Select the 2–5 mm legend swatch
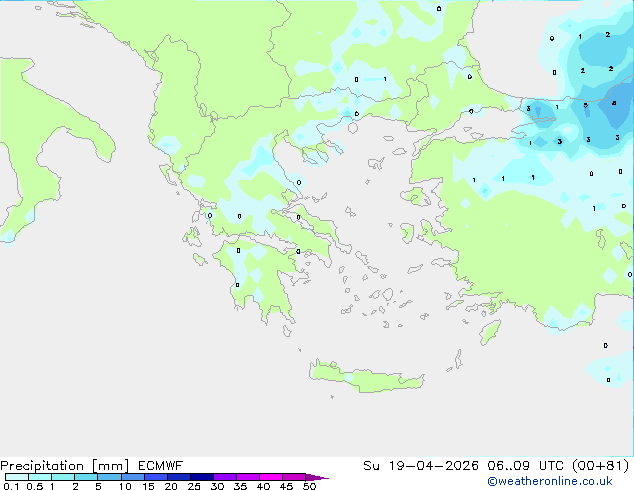Viewport: 634px width, 490px height. point(86,477)
